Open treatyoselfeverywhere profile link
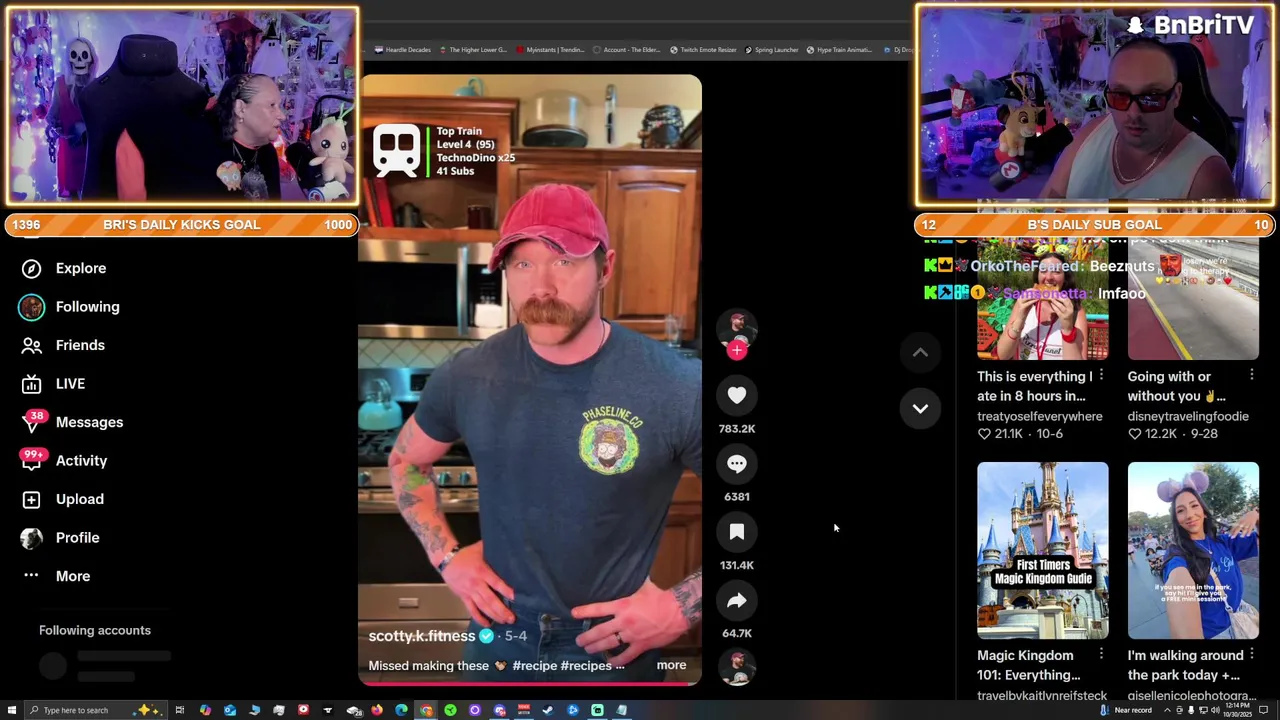 click(1040, 416)
